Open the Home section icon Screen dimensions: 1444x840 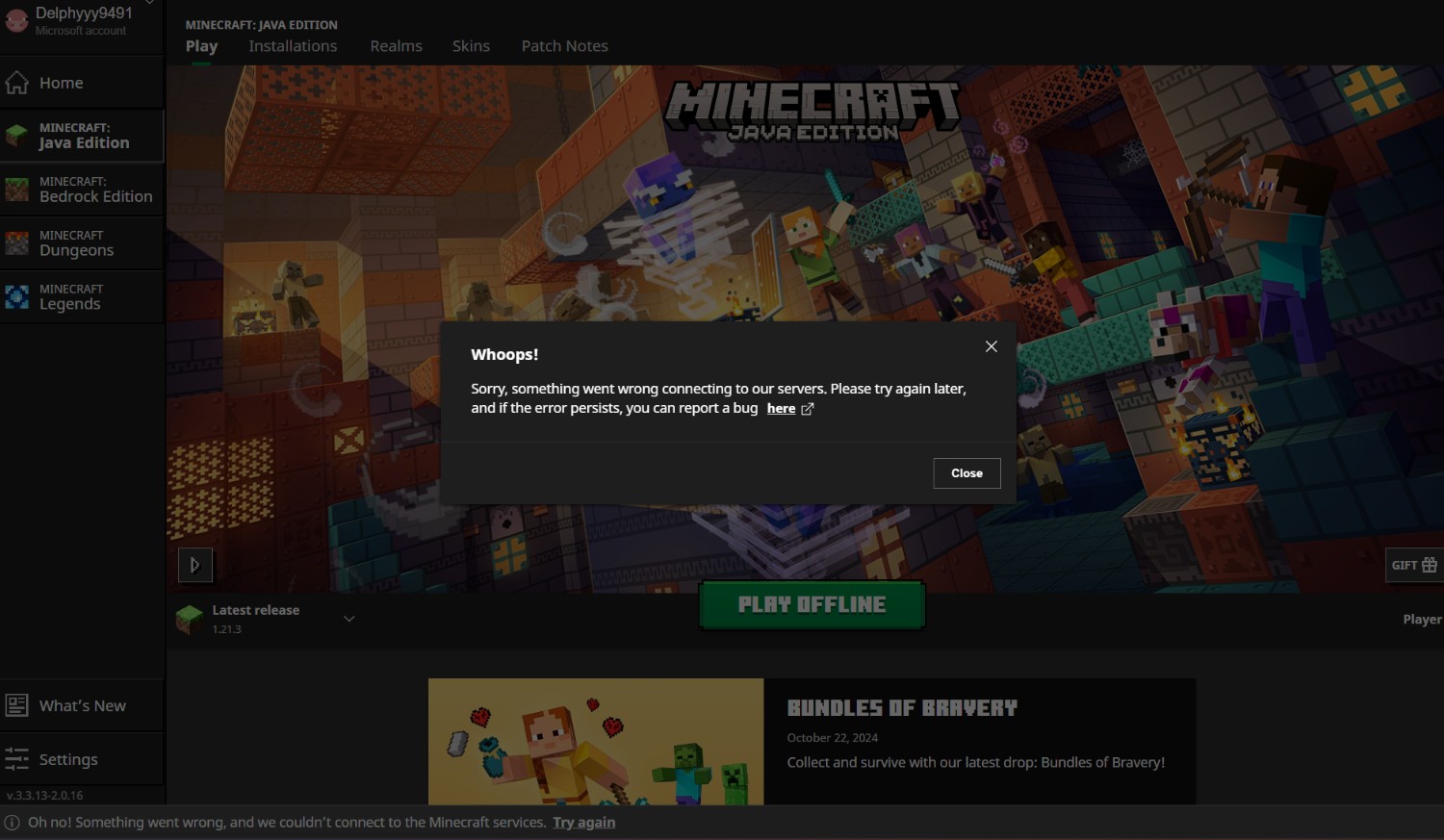pyautogui.click(x=16, y=83)
